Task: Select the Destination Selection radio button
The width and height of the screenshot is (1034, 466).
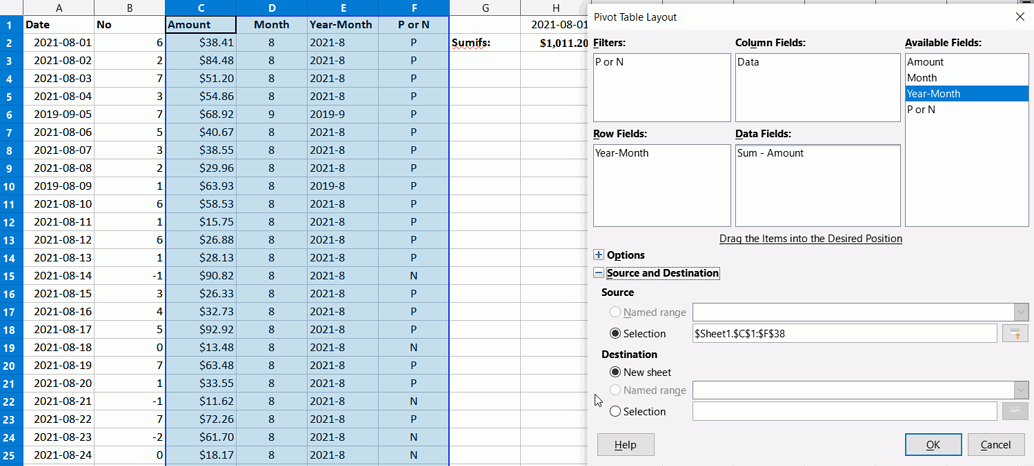Action: coord(615,411)
